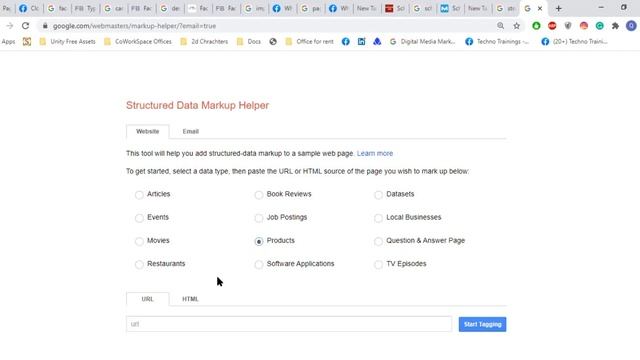Screen dimensions: 640x360
Task: Open the Apps bookmark shortcut
Action: 8,41
